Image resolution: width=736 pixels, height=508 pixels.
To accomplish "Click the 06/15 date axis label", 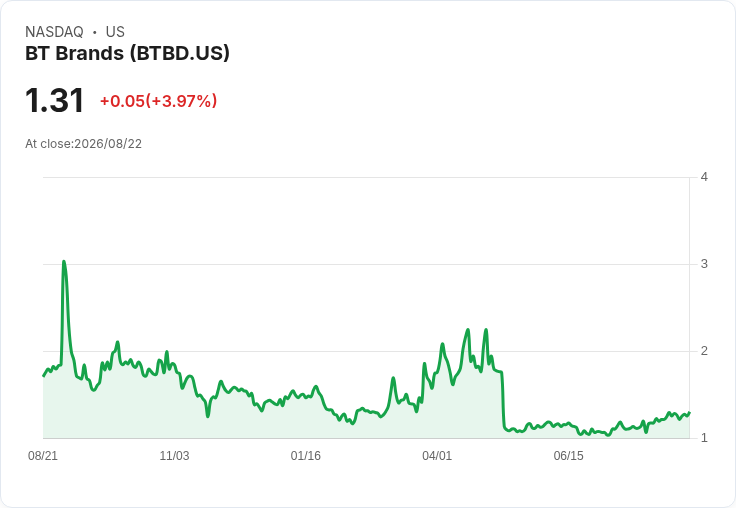I will click(x=568, y=456).
